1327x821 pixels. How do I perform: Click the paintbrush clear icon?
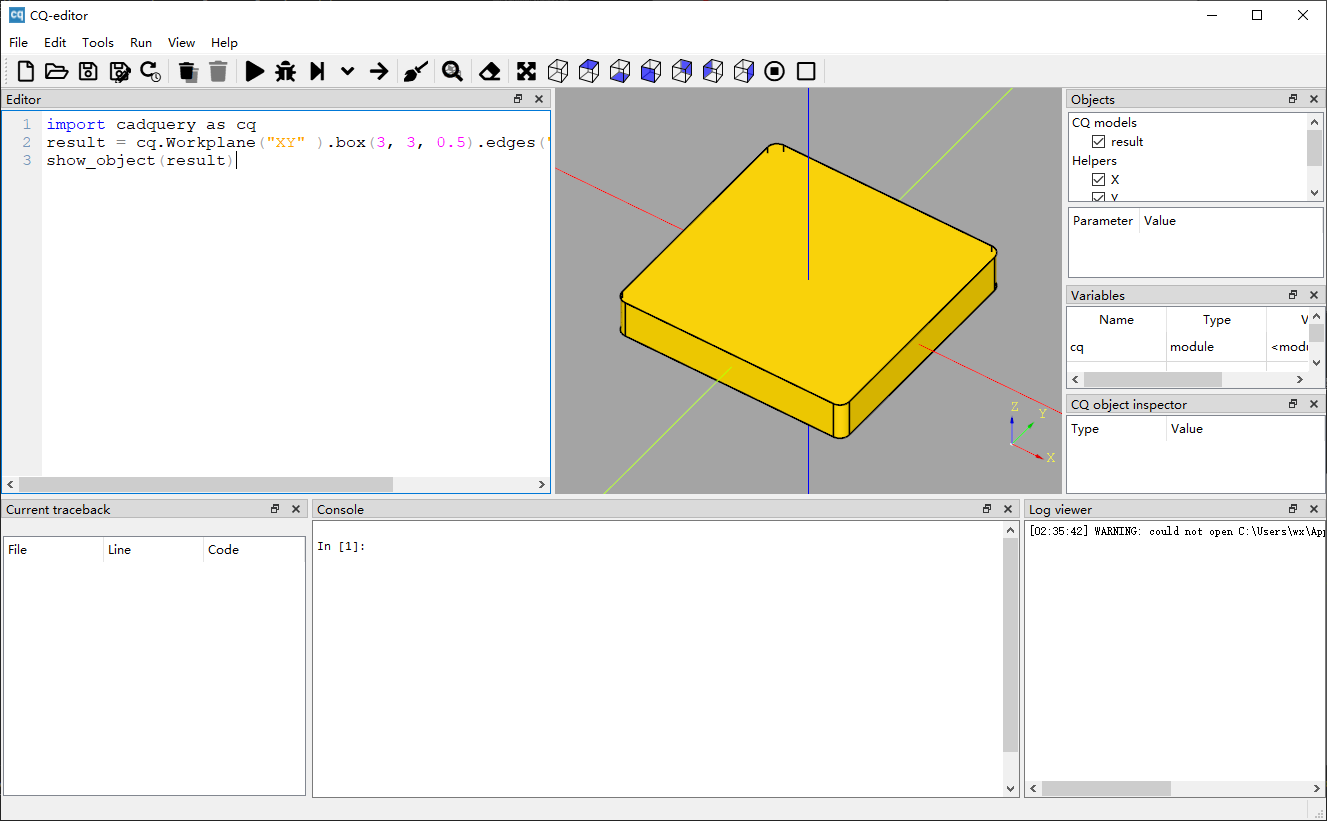[415, 71]
